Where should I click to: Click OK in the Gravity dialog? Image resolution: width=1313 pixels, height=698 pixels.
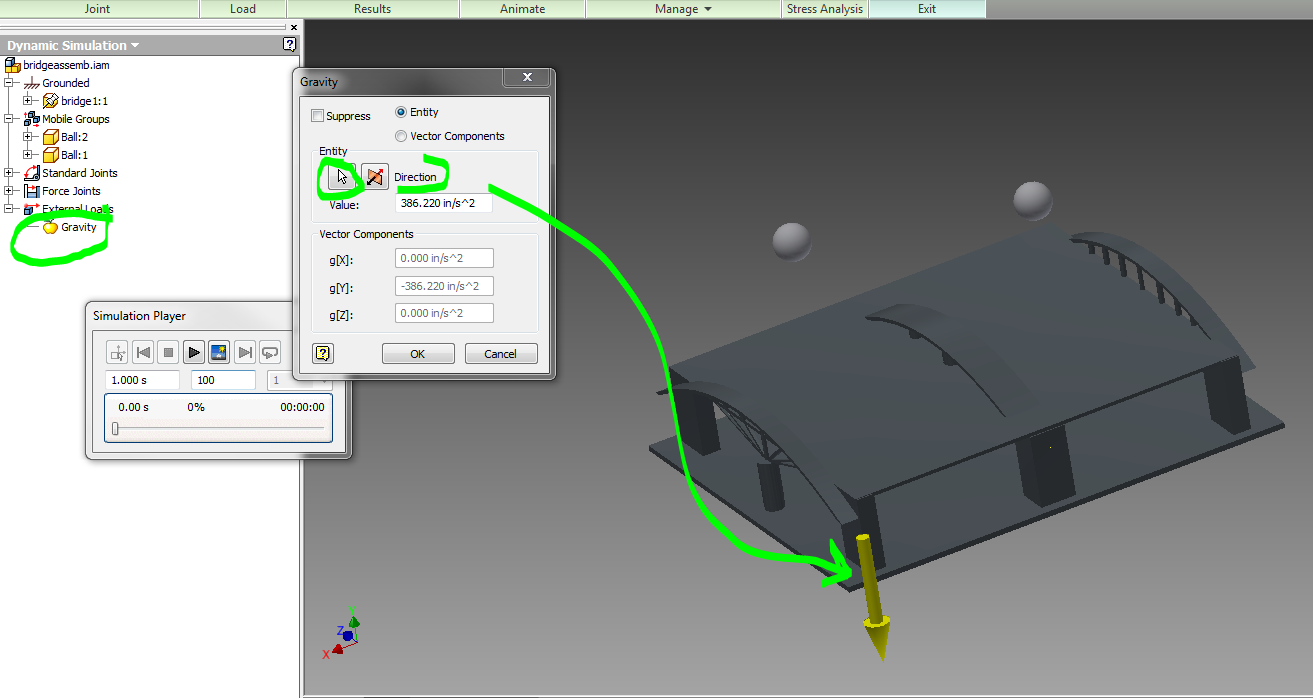tap(418, 354)
